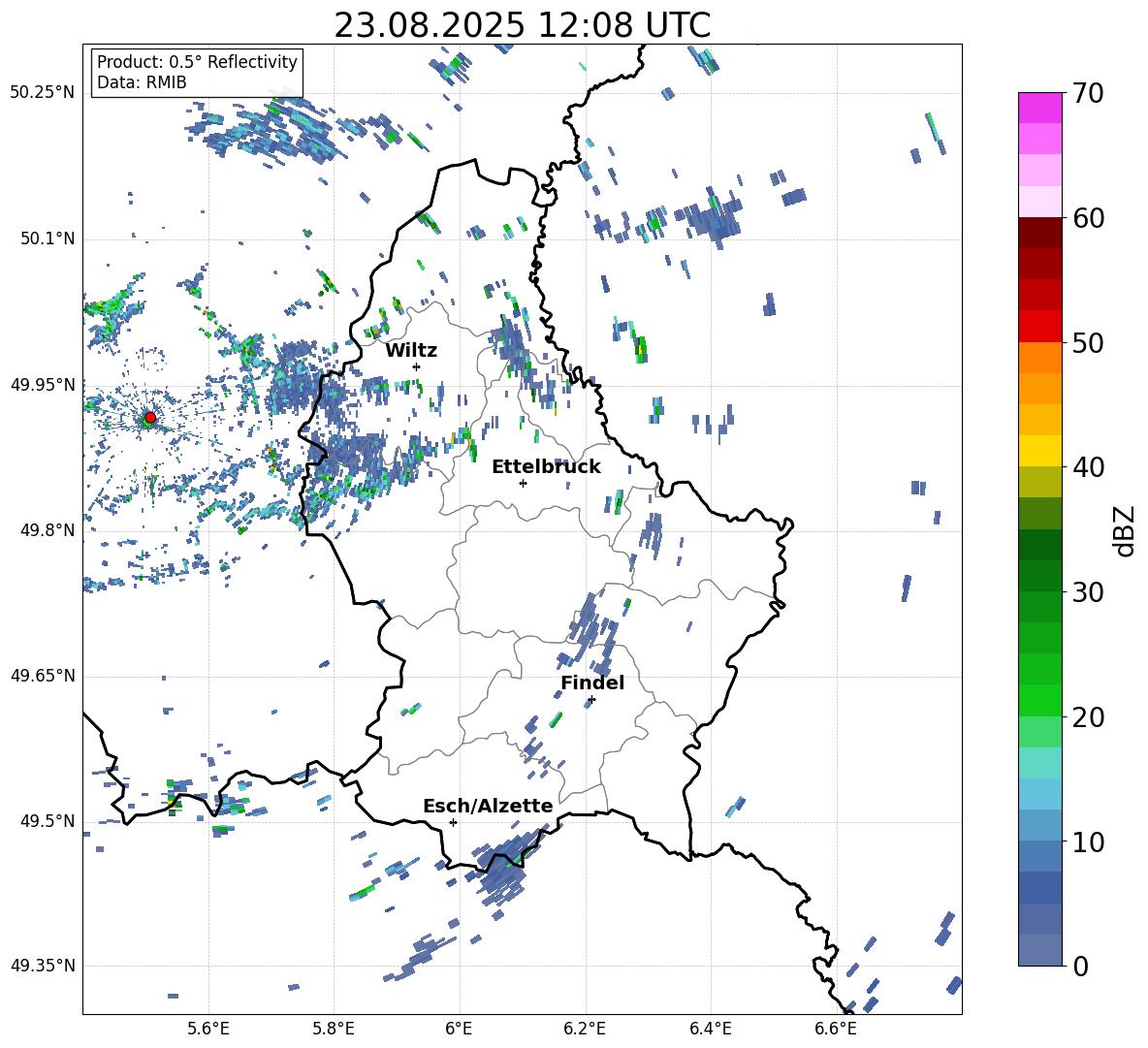1148x1048 pixels.
Task: Click the 60 colorbar tick label
Action: click(x=1088, y=218)
